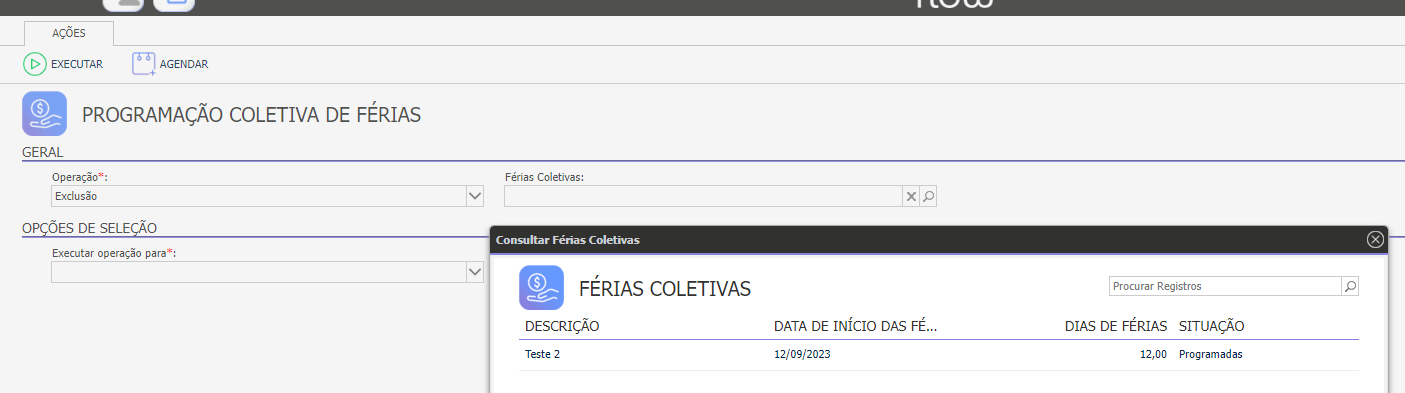
Task: Clear the Férias Coletivas field with X
Action: pos(911,197)
